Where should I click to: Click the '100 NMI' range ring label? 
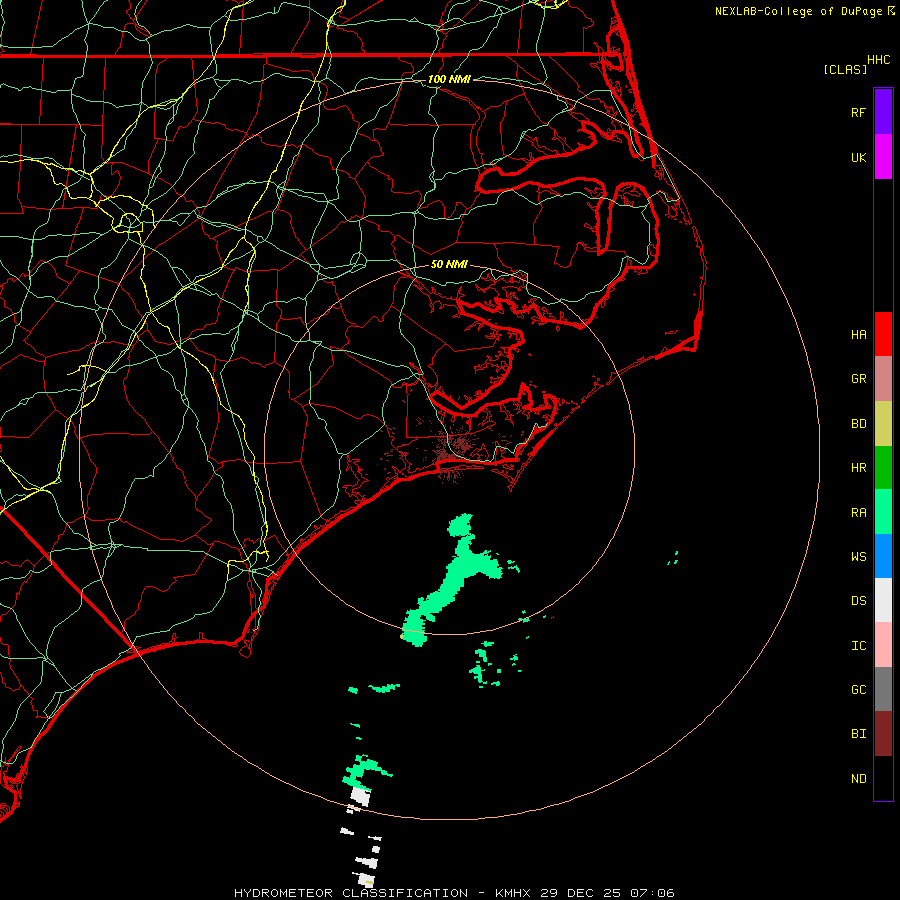click(x=449, y=79)
